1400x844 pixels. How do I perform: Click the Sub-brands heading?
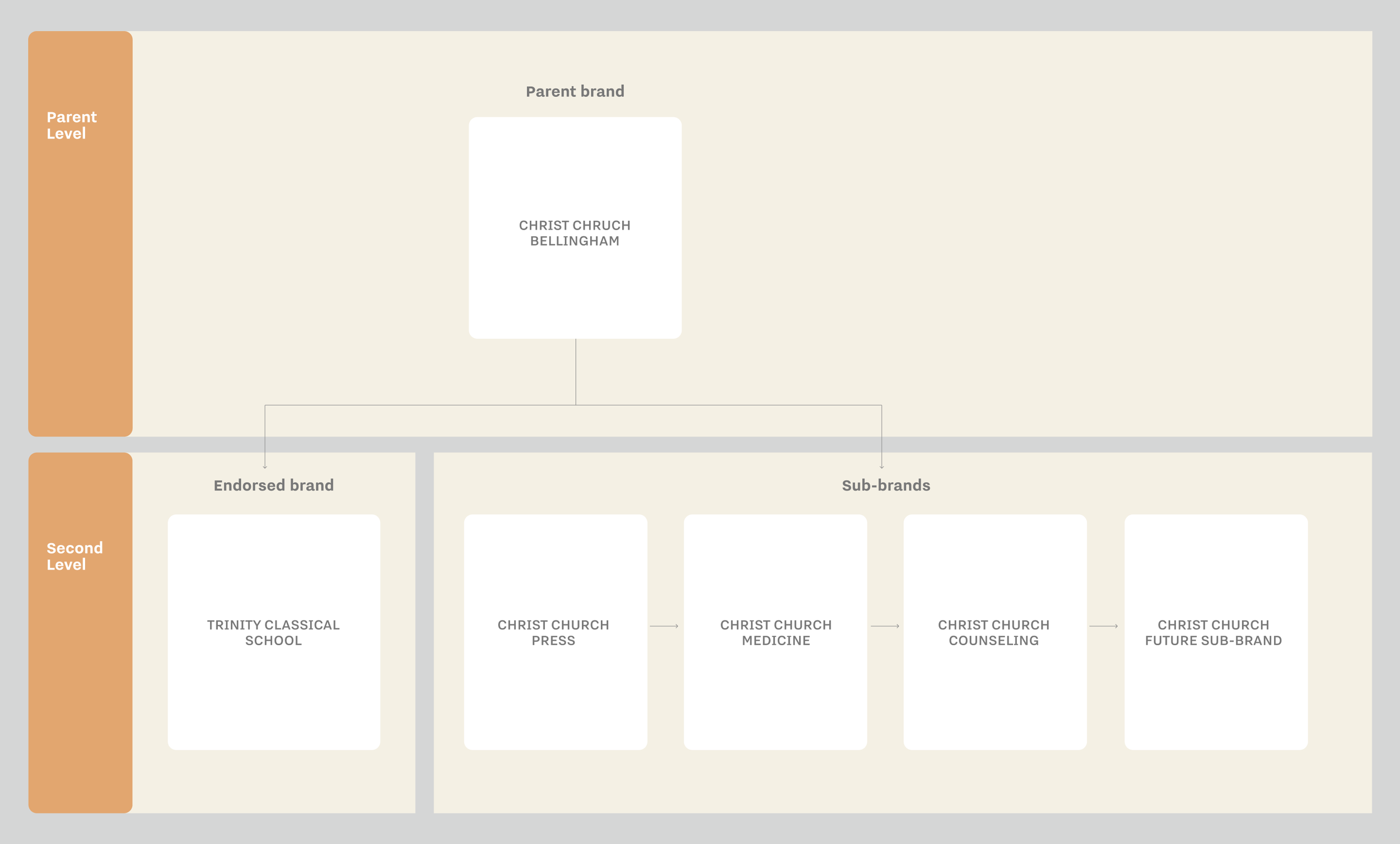point(885,486)
